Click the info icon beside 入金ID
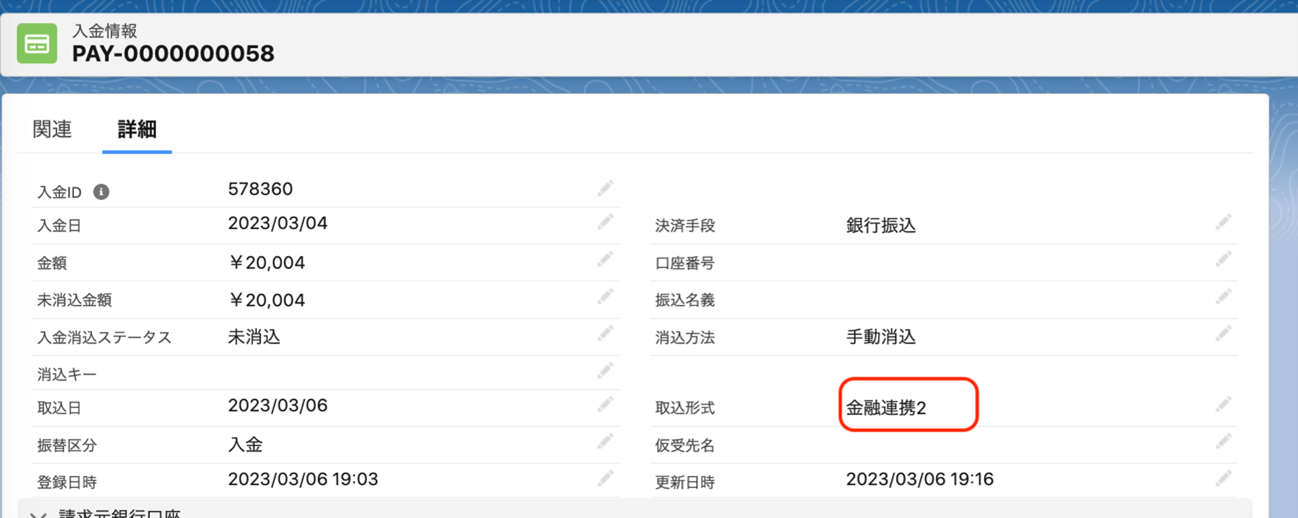The height and width of the screenshot is (518, 1298). 101,192
